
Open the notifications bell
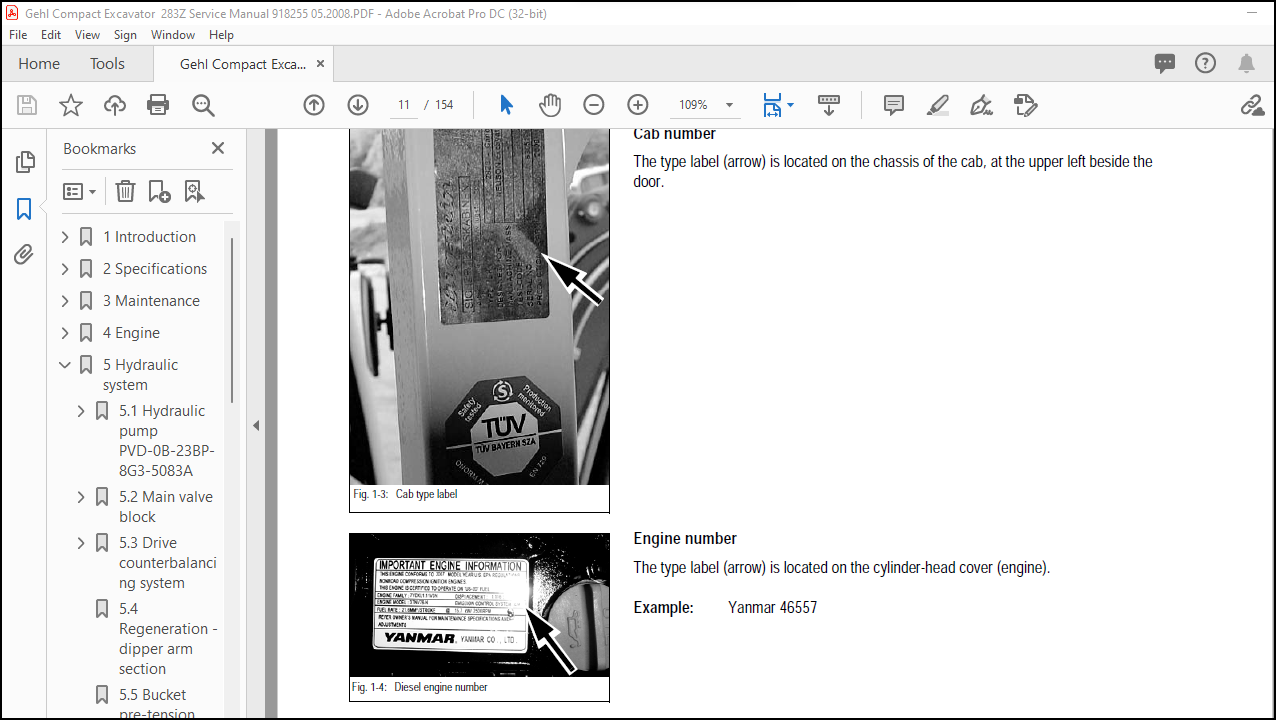(1246, 63)
